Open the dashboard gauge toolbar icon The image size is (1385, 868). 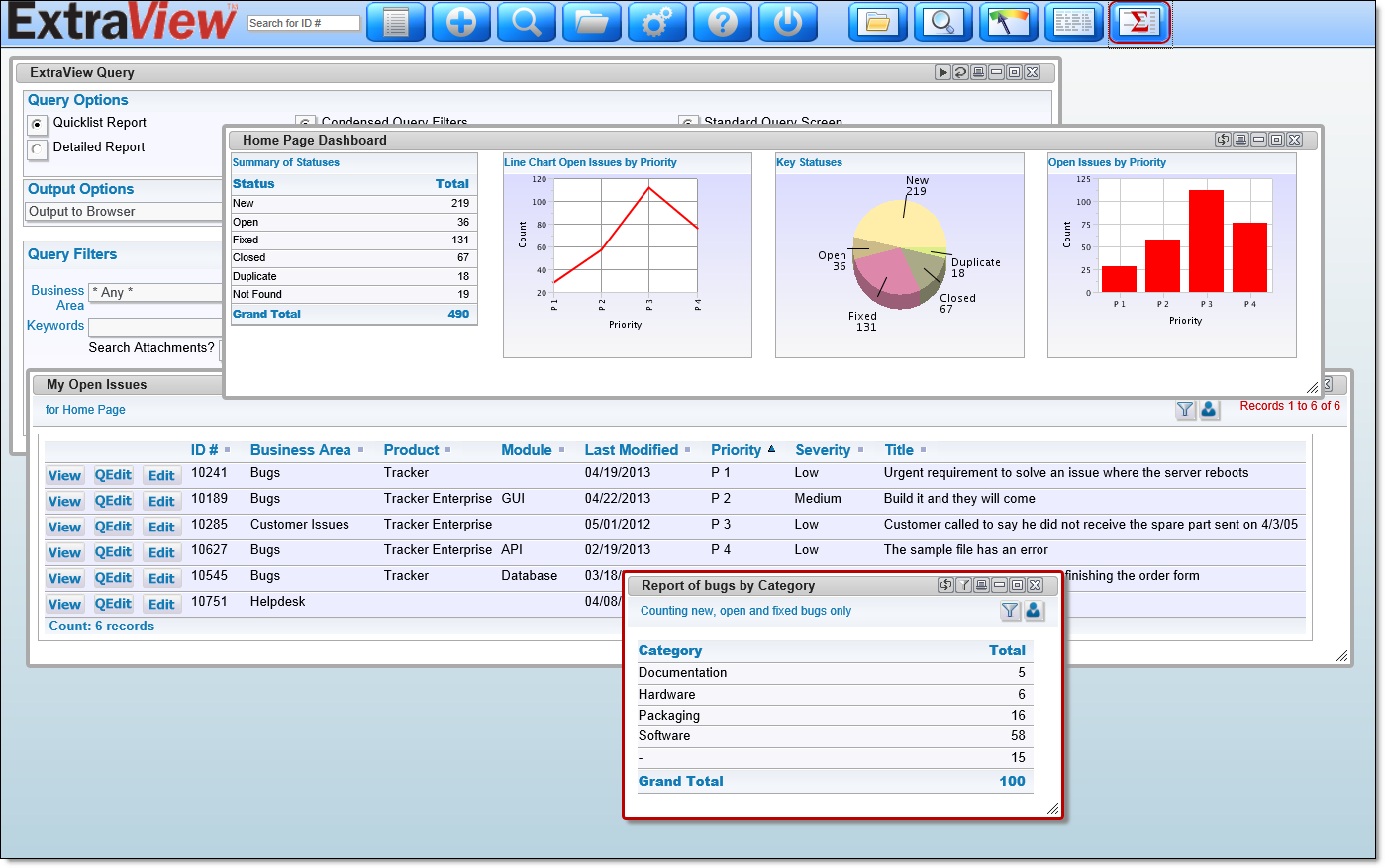pos(1008,22)
